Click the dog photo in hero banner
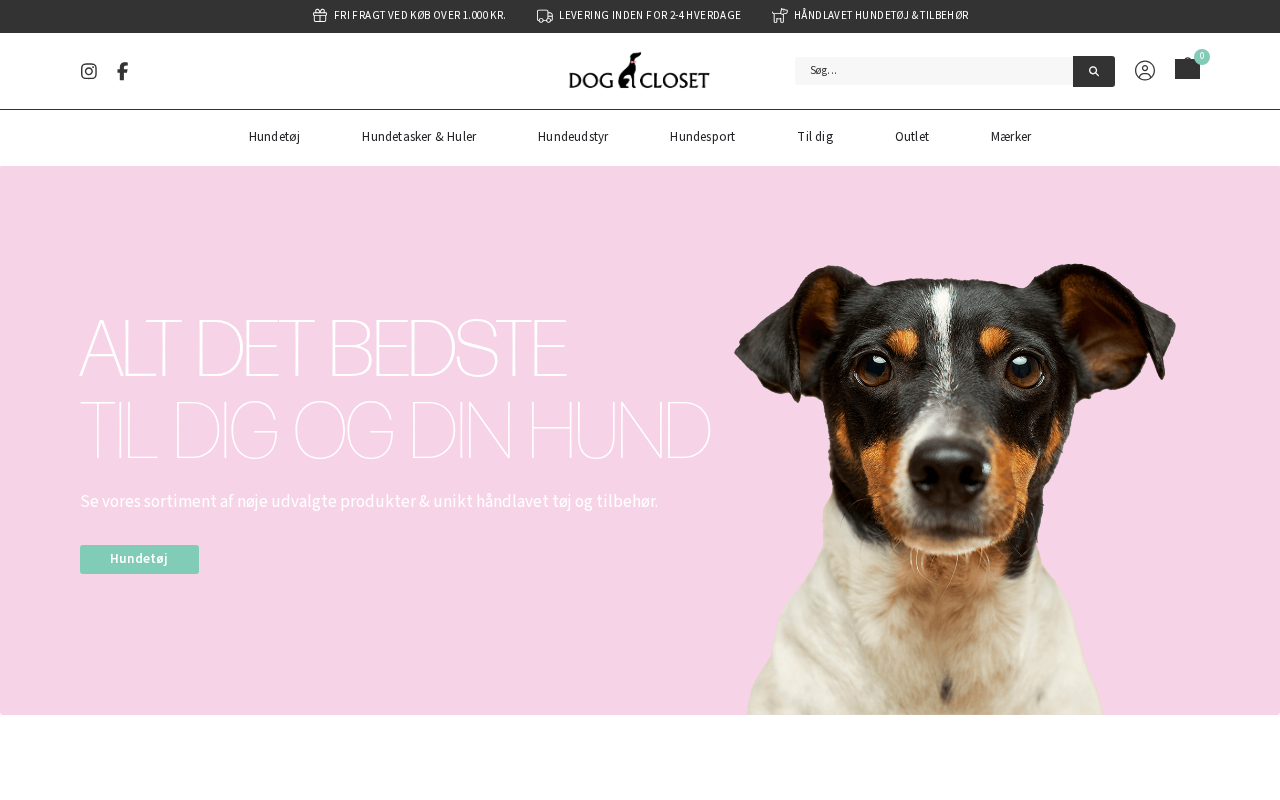This screenshot has width=1280, height=800. click(x=955, y=488)
